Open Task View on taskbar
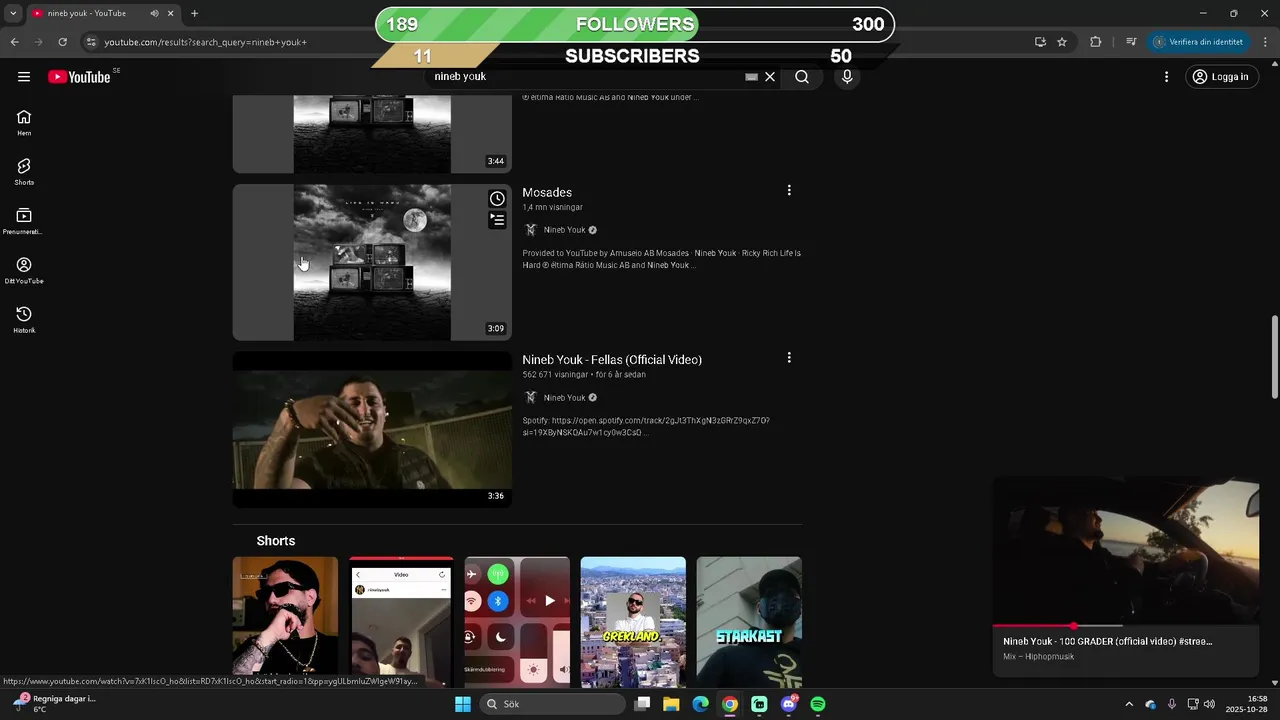 643,704
